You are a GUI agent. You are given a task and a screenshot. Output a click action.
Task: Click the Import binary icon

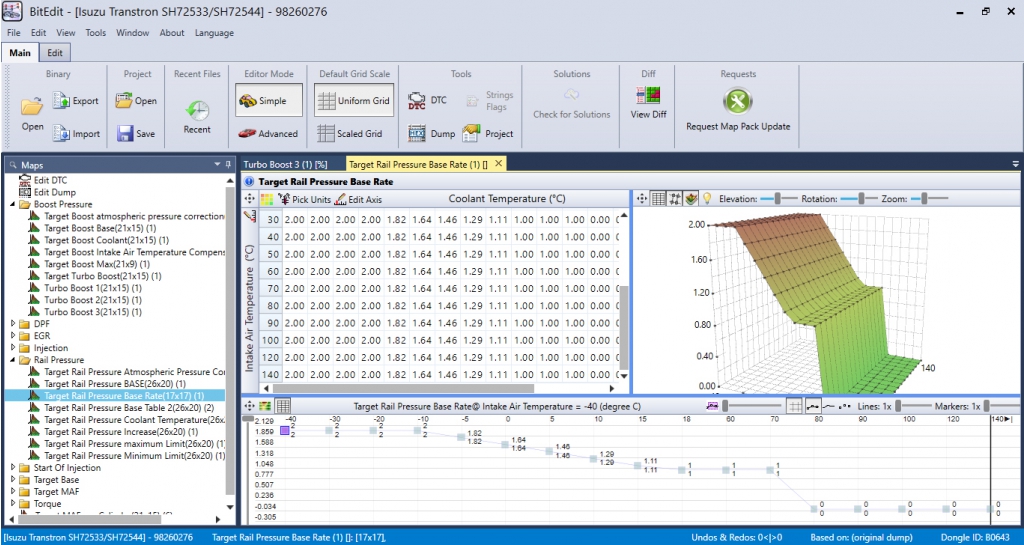pyautogui.click(x=61, y=133)
